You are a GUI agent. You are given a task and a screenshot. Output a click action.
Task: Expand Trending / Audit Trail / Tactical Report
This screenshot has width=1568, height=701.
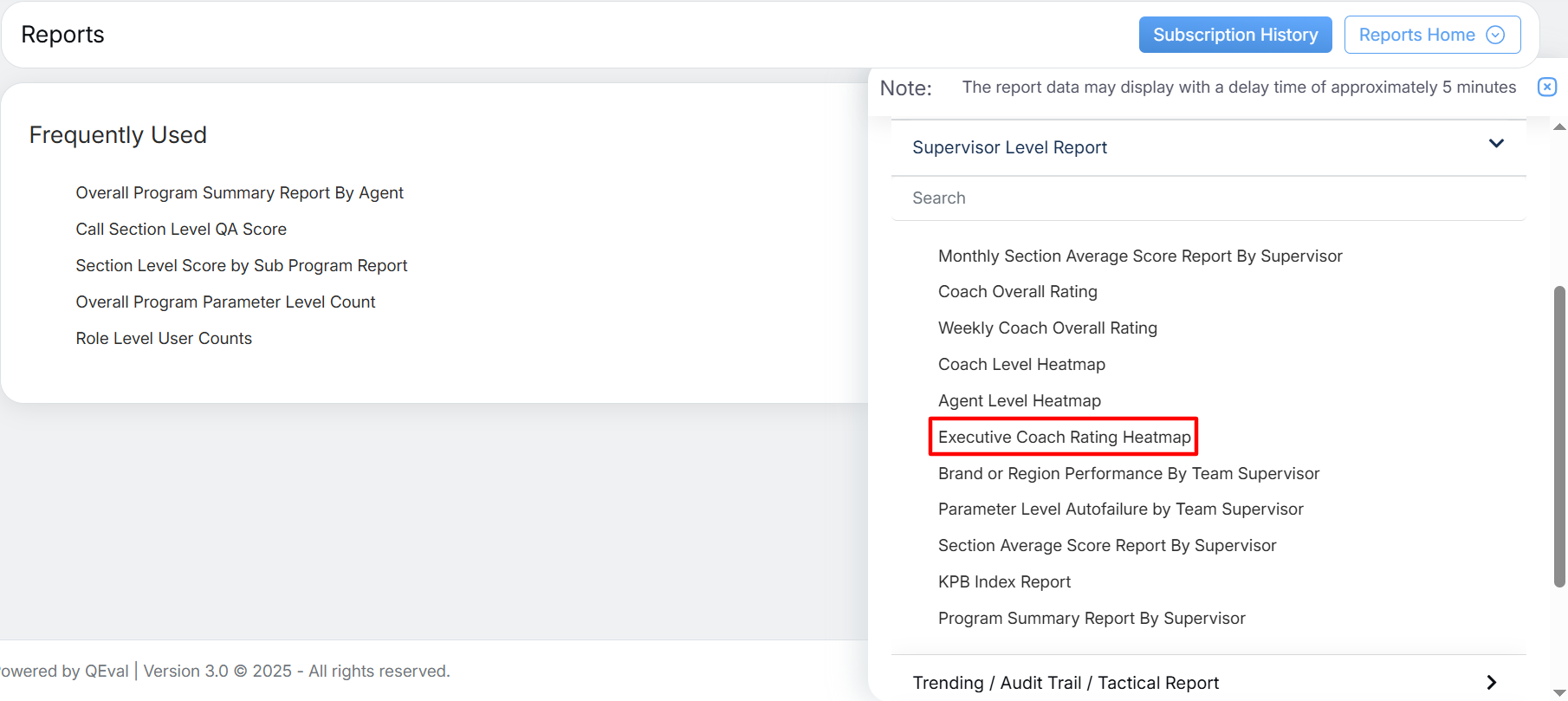1491,682
